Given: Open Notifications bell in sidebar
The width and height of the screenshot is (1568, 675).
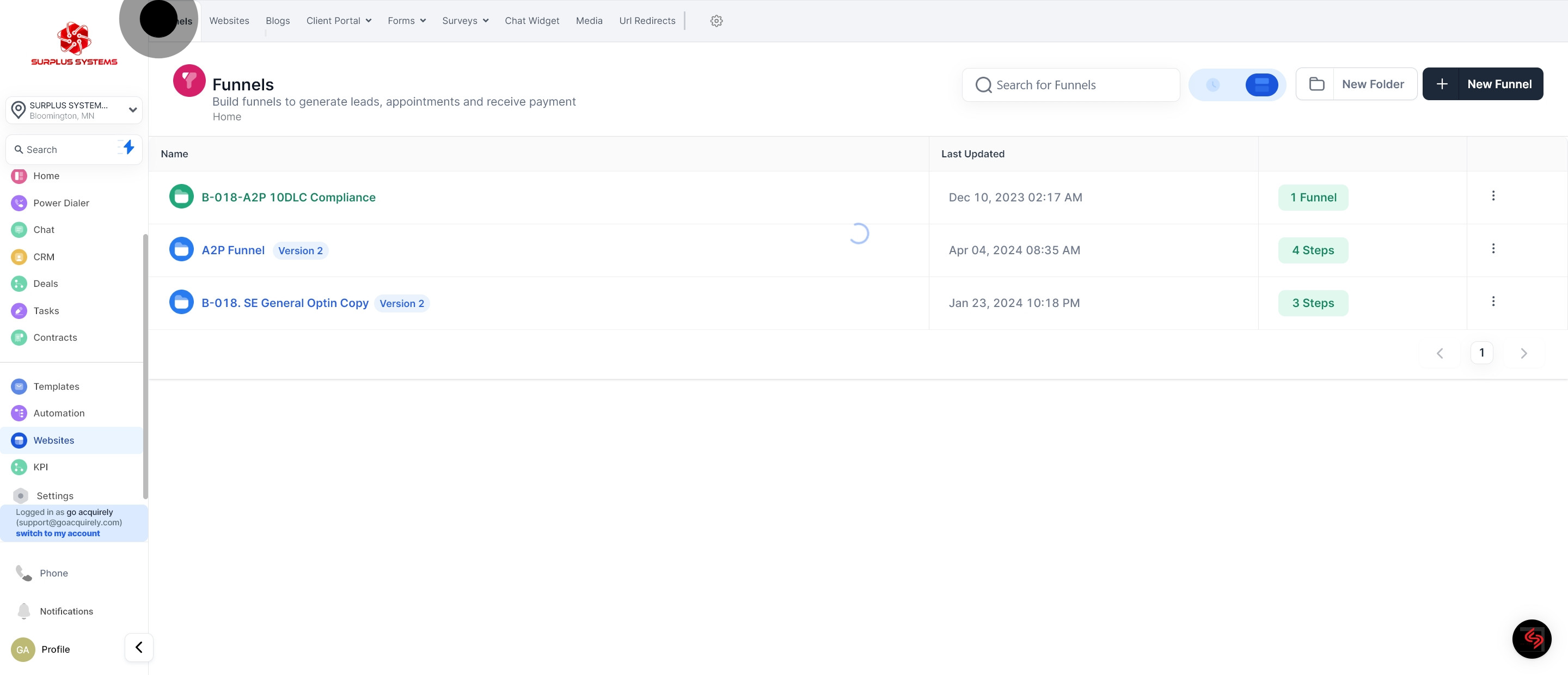Looking at the screenshot, I should [x=24, y=610].
